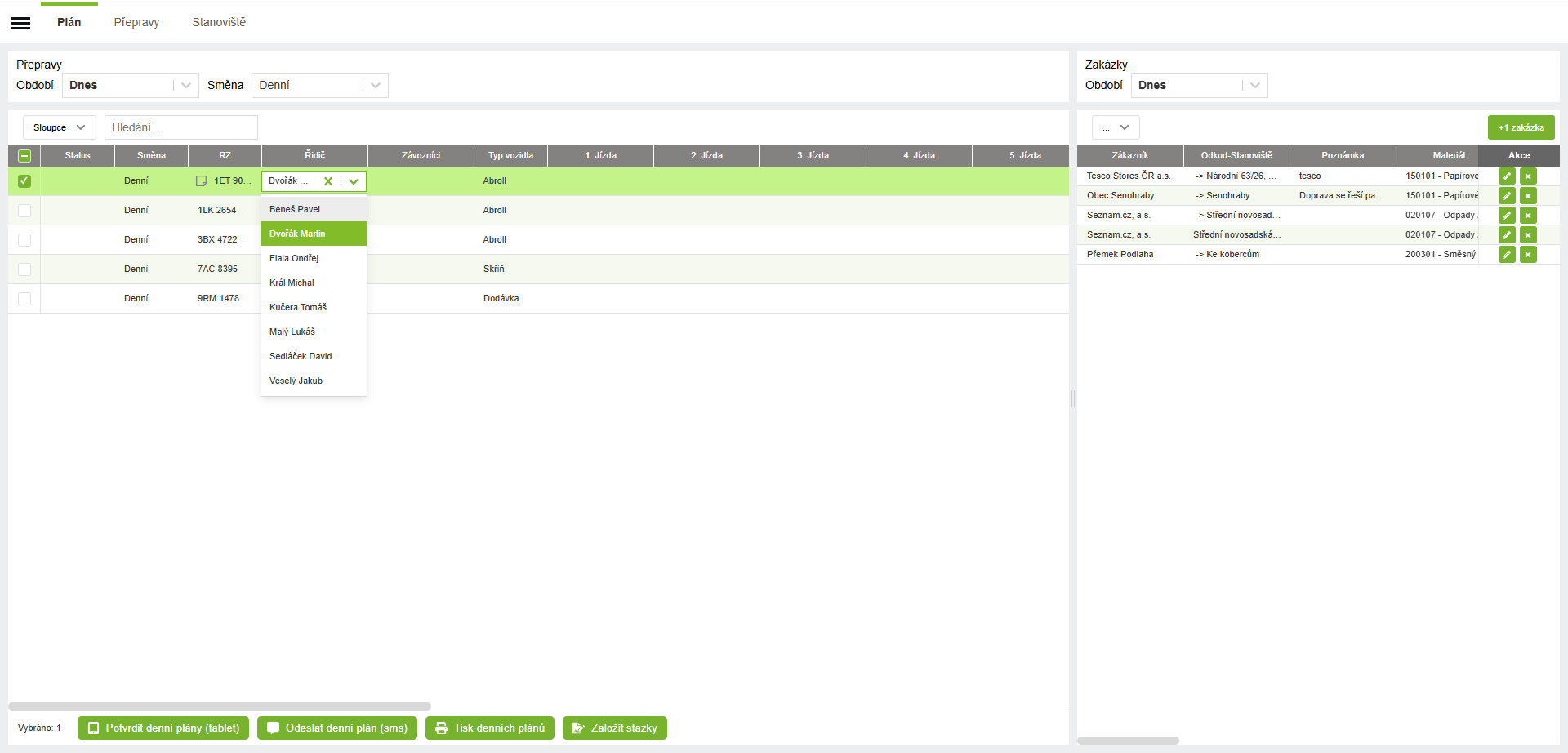Choose driver Beneš Pavel

coord(314,210)
